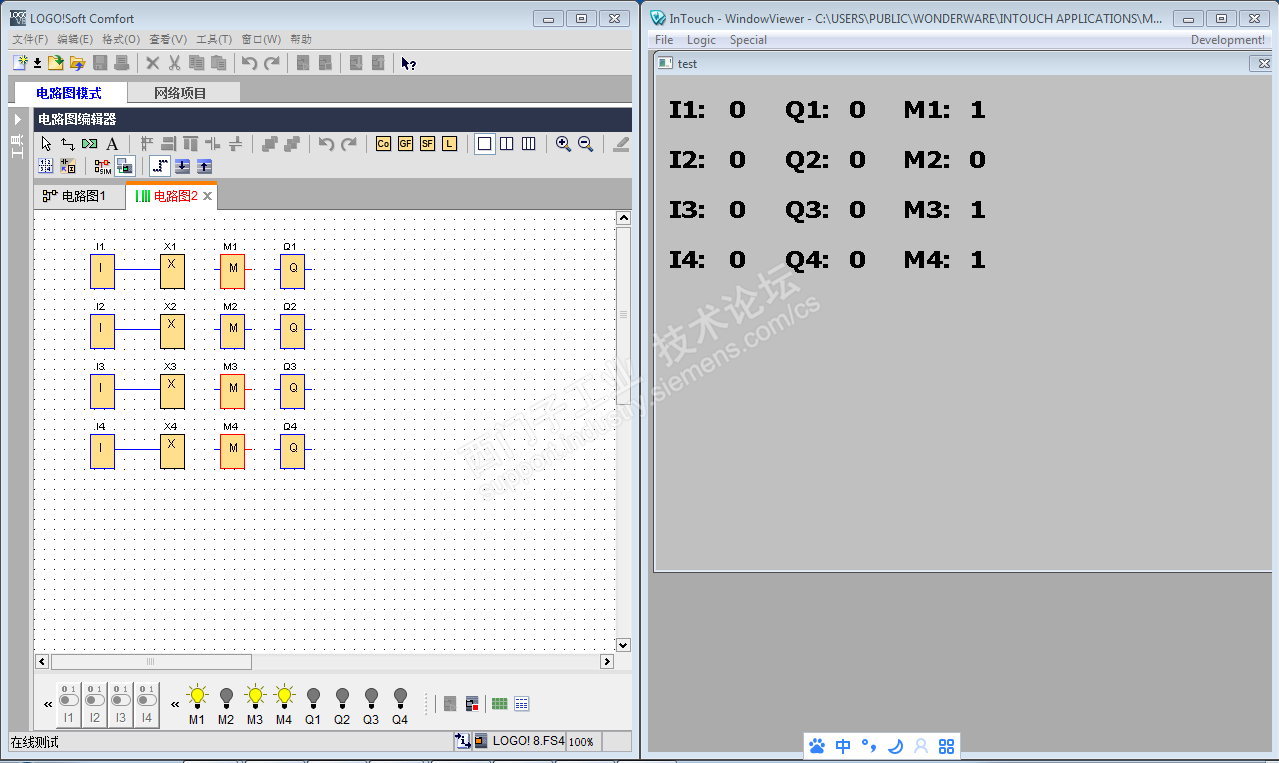Click the unlit Q1 lamp indicator

pyautogui.click(x=313, y=697)
